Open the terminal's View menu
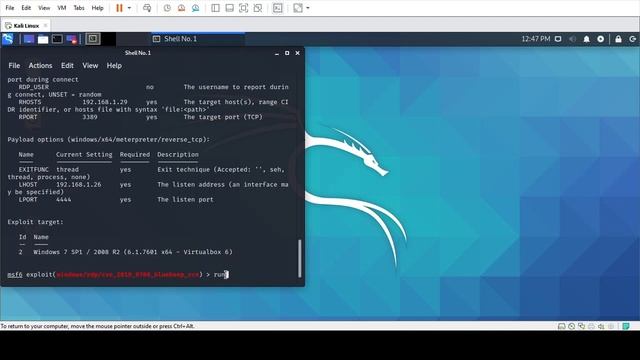This screenshot has height=360, width=640. click(x=90, y=65)
